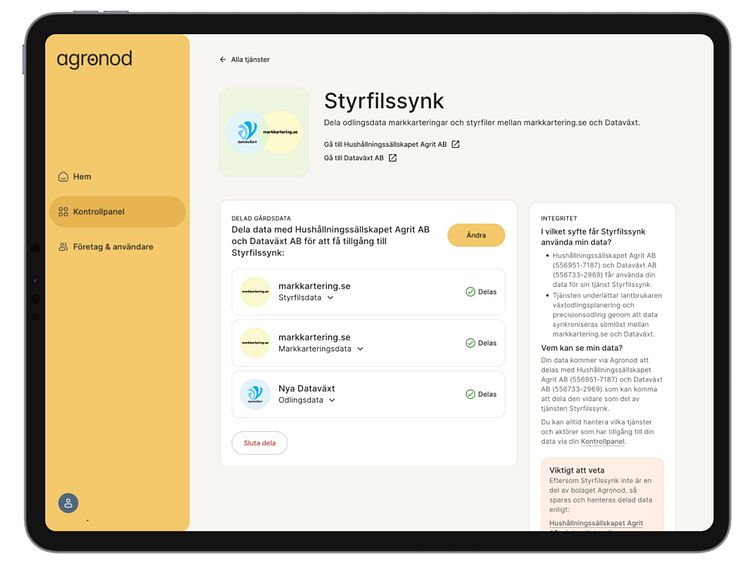Open Företag & användare in the sidebar

tap(112, 247)
